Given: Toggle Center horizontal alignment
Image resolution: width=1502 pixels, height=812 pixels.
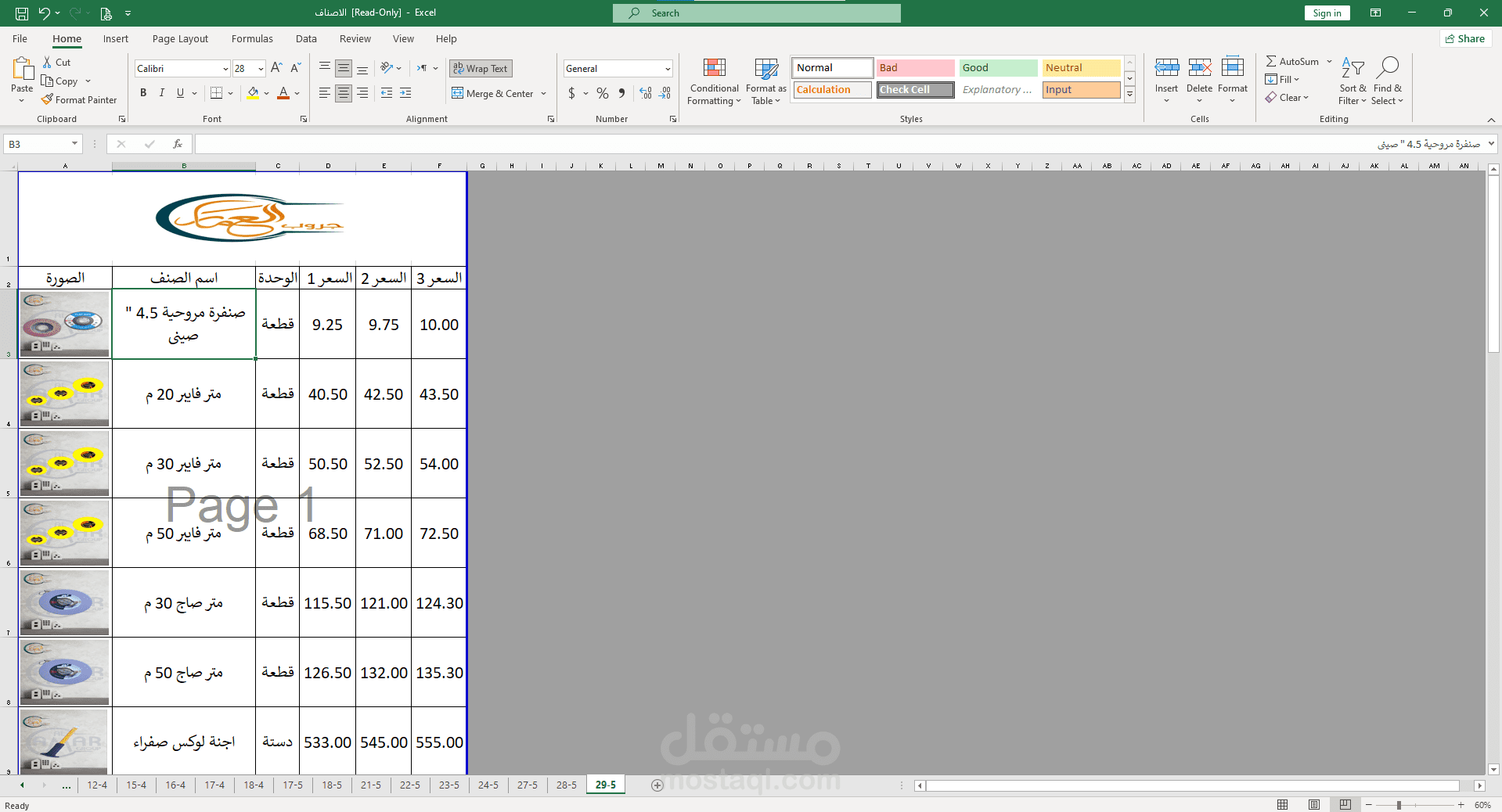Looking at the screenshot, I should click(x=344, y=93).
